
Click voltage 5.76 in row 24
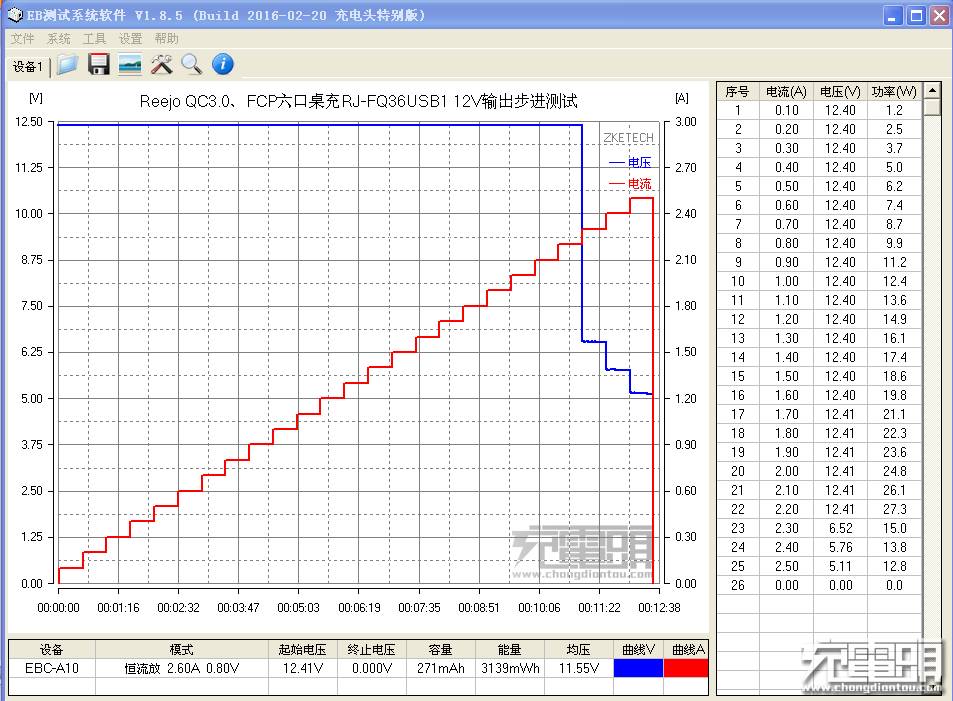[x=840, y=547]
